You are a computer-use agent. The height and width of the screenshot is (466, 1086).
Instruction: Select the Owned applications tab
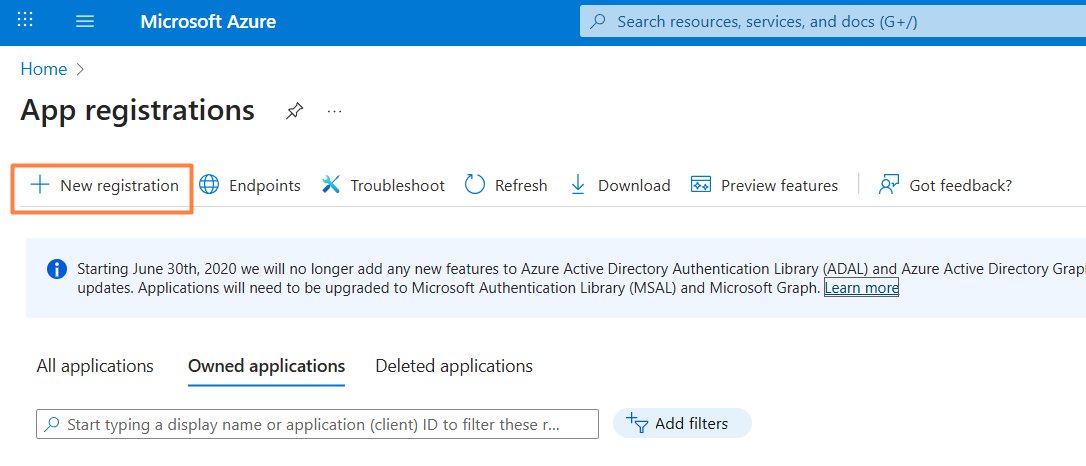tap(266, 366)
